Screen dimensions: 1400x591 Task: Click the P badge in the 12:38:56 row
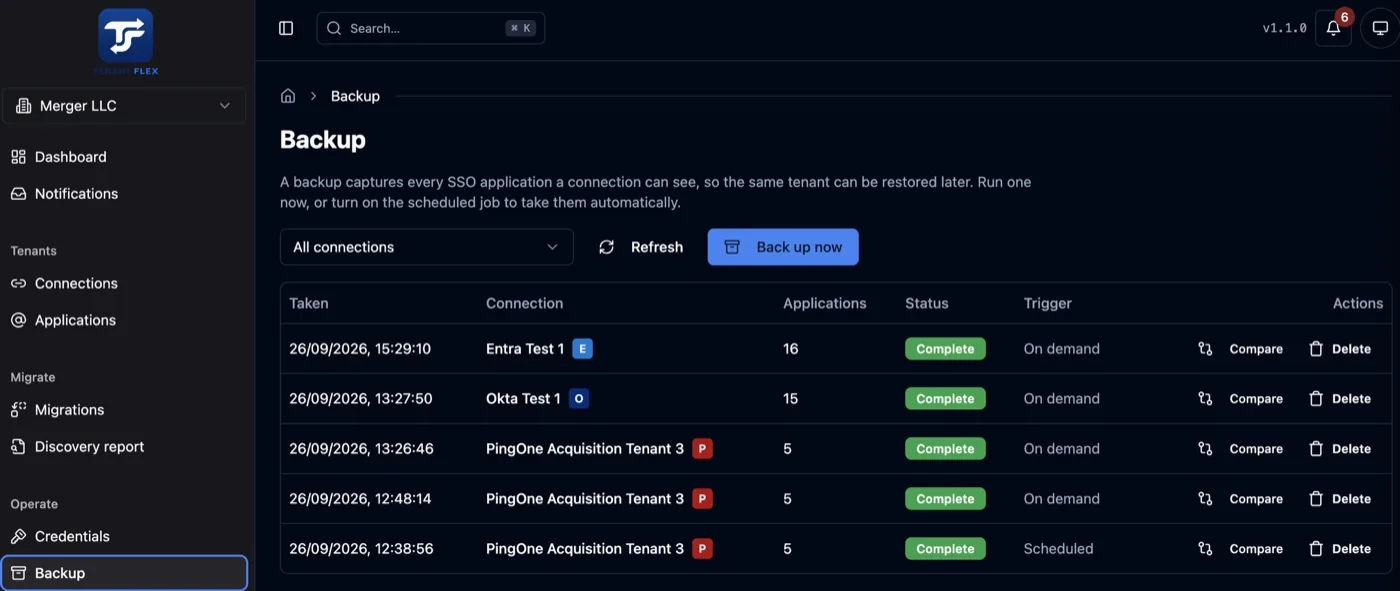[703, 549]
